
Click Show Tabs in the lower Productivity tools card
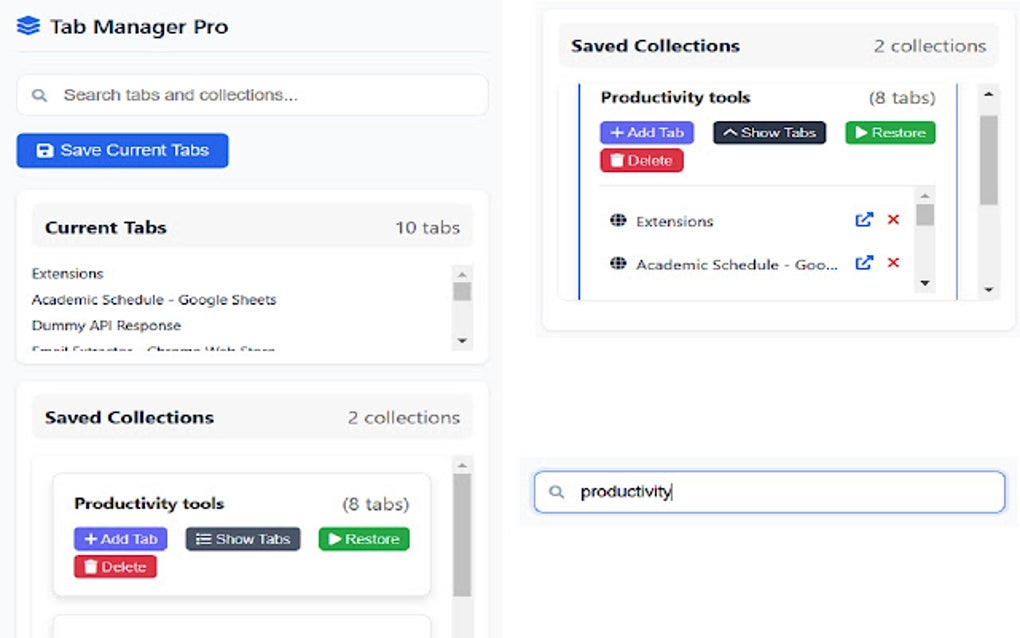click(x=242, y=539)
